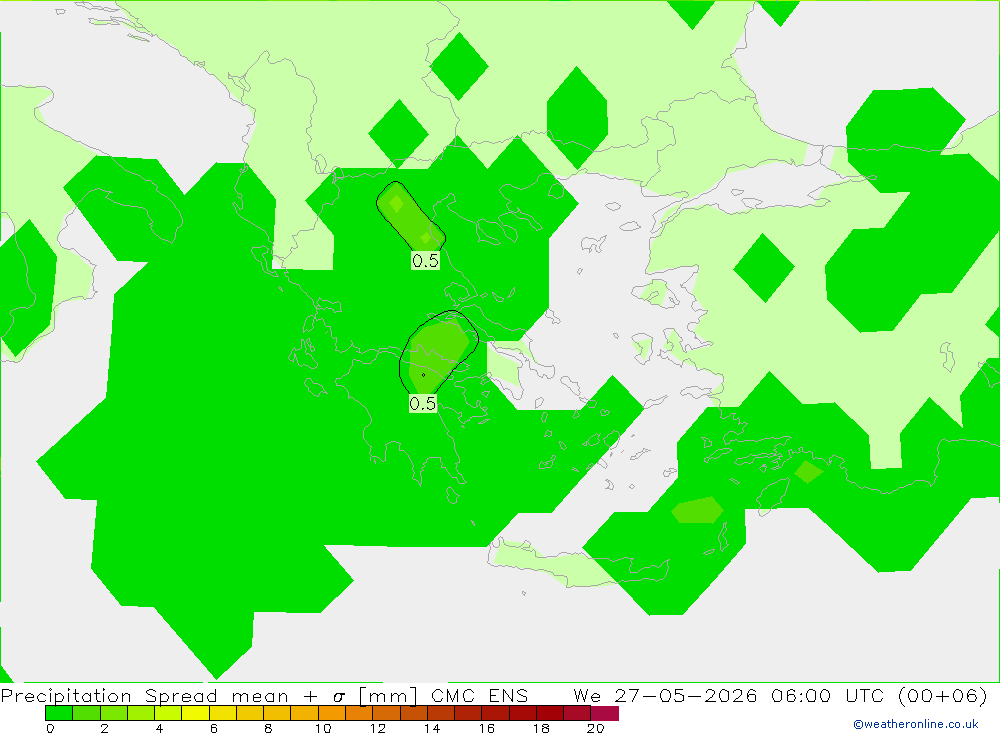The image size is (1000, 733).
Task: Click the legend scale number 14
Action: pyautogui.click(x=432, y=728)
